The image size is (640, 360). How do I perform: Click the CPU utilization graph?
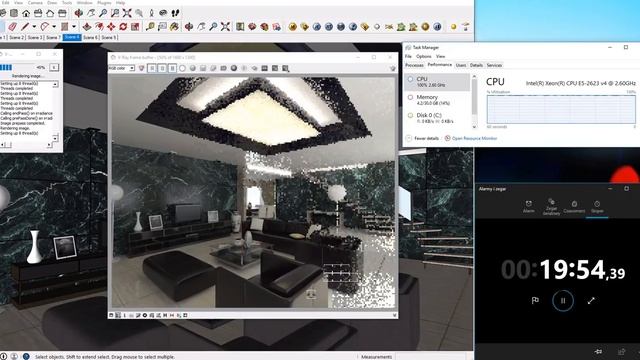click(561, 109)
